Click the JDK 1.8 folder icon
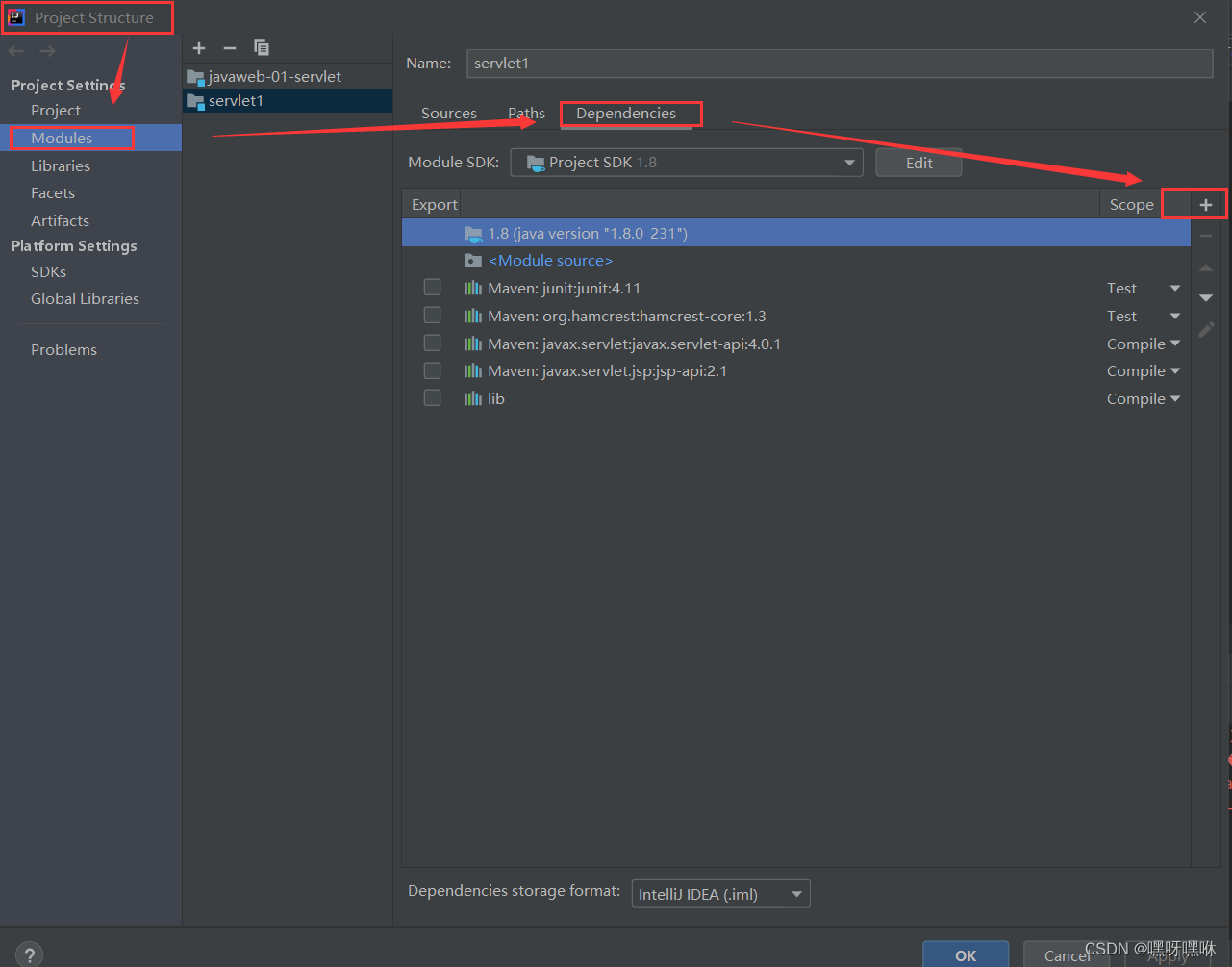The image size is (1232, 967). tap(473, 233)
